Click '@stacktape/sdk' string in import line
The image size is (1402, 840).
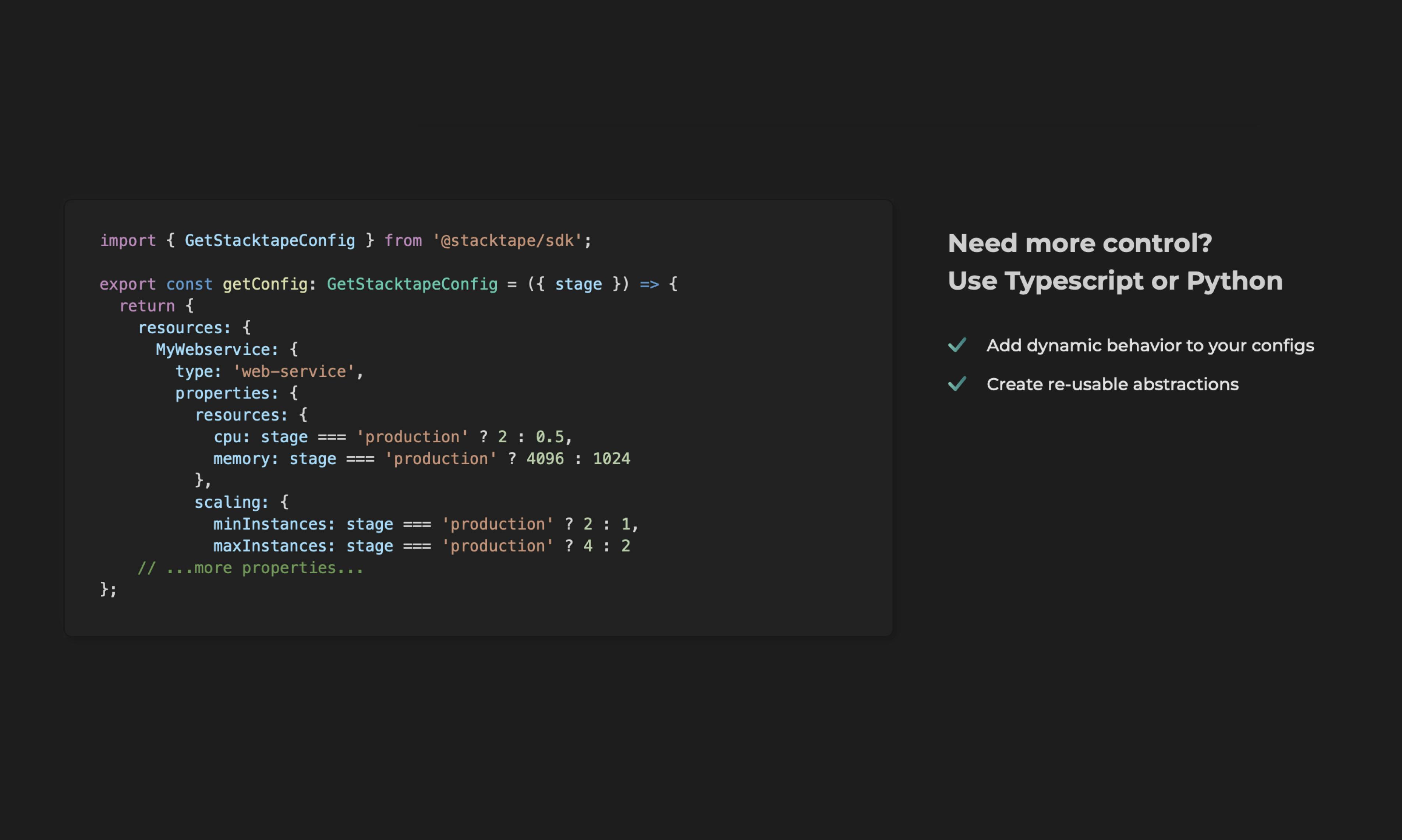coord(507,241)
